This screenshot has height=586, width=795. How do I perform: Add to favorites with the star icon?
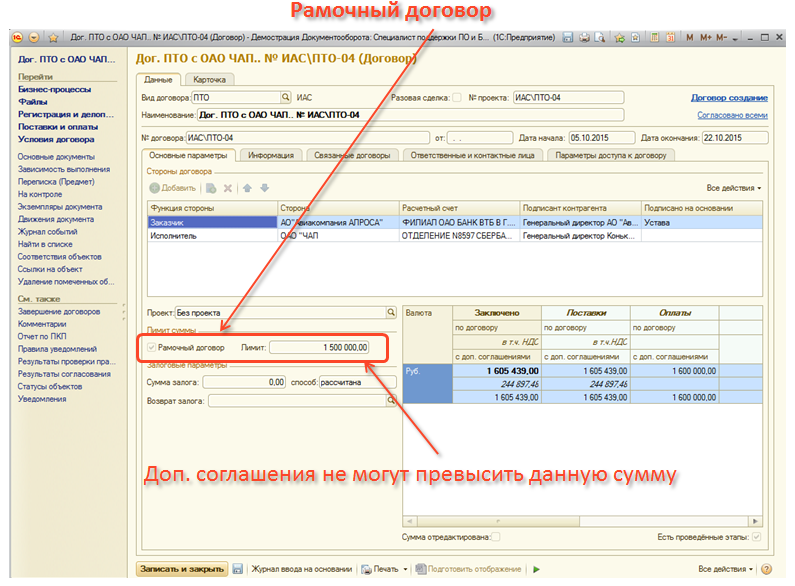pos(618,37)
